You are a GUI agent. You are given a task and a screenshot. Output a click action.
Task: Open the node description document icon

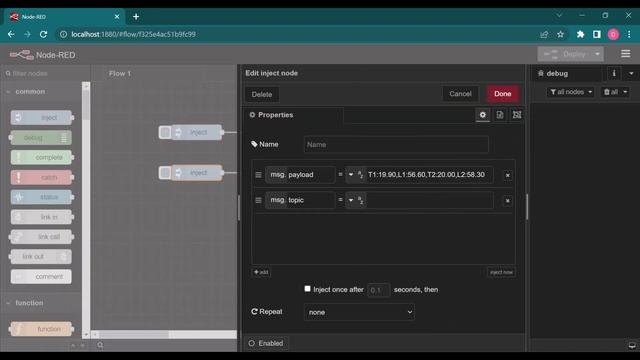[x=500, y=115]
